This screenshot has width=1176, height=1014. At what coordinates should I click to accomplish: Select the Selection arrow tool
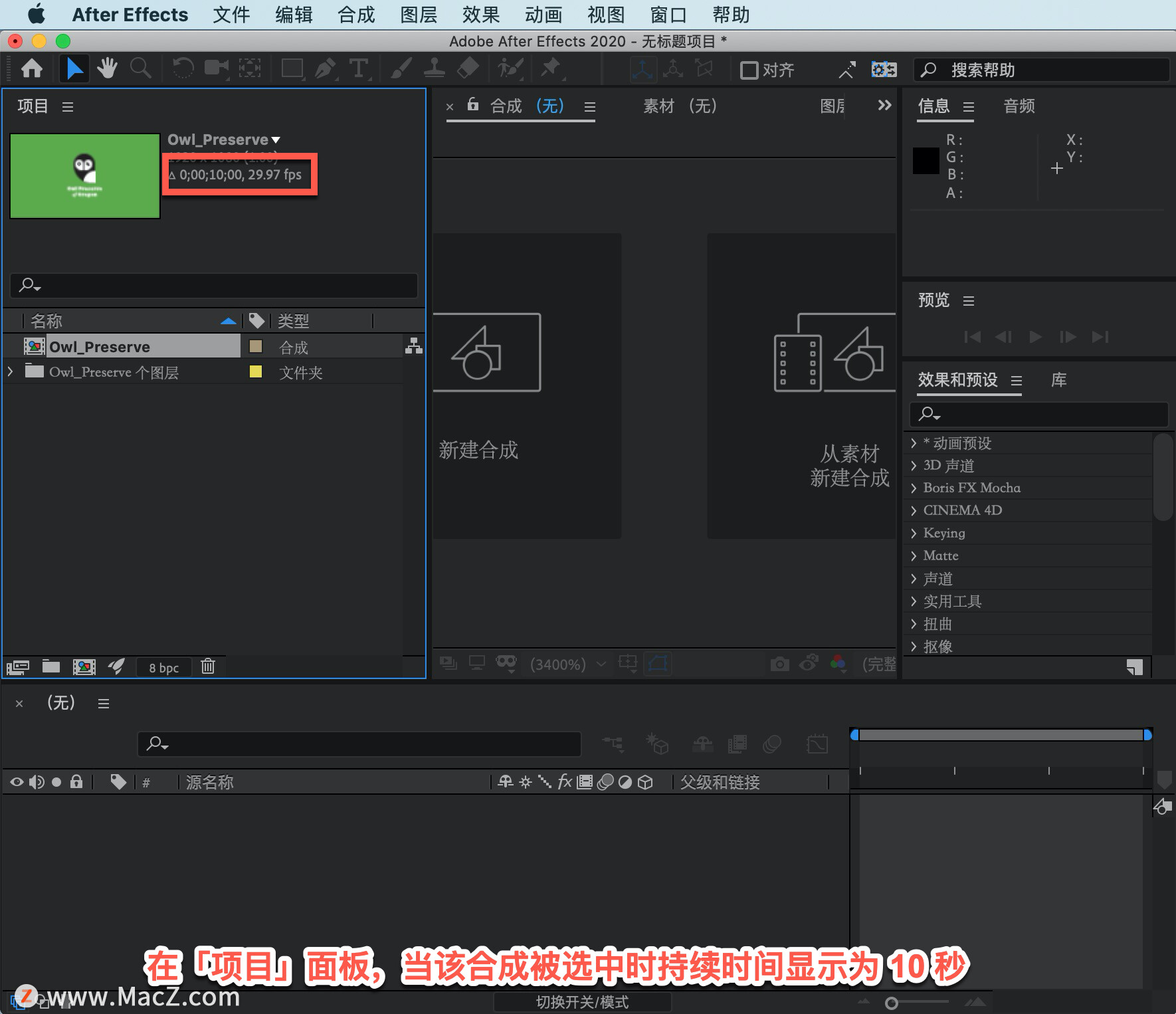pyautogui.click(x=74, y=68)
